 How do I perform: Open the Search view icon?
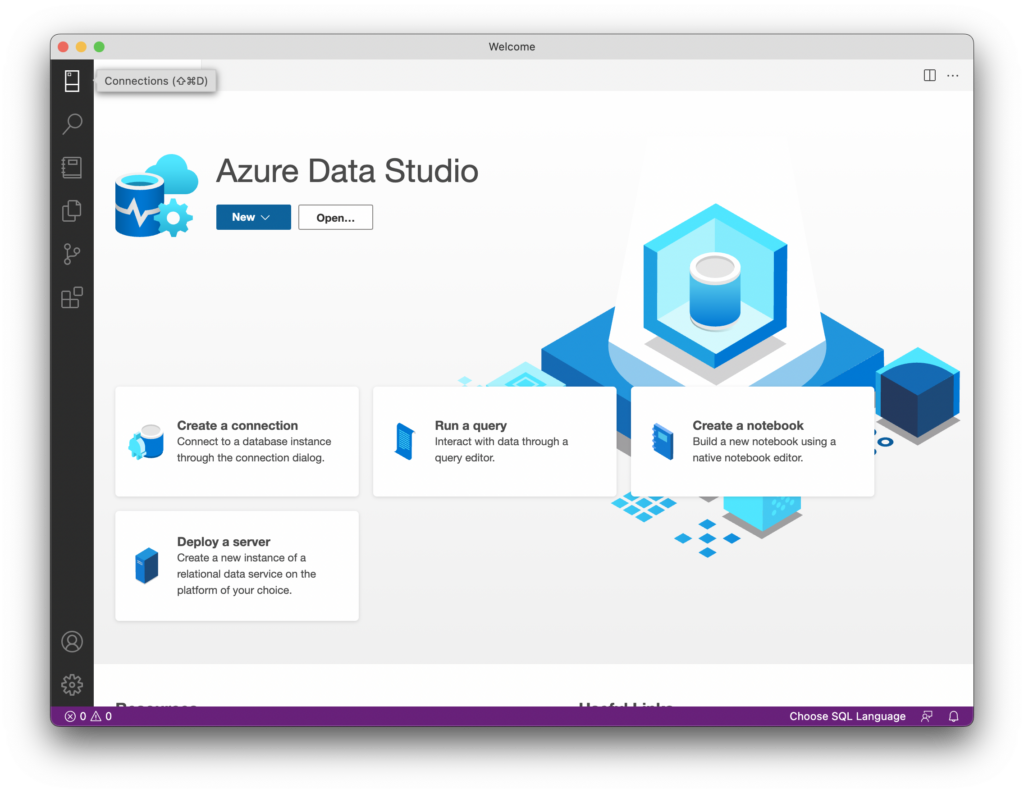click(72, 124)
